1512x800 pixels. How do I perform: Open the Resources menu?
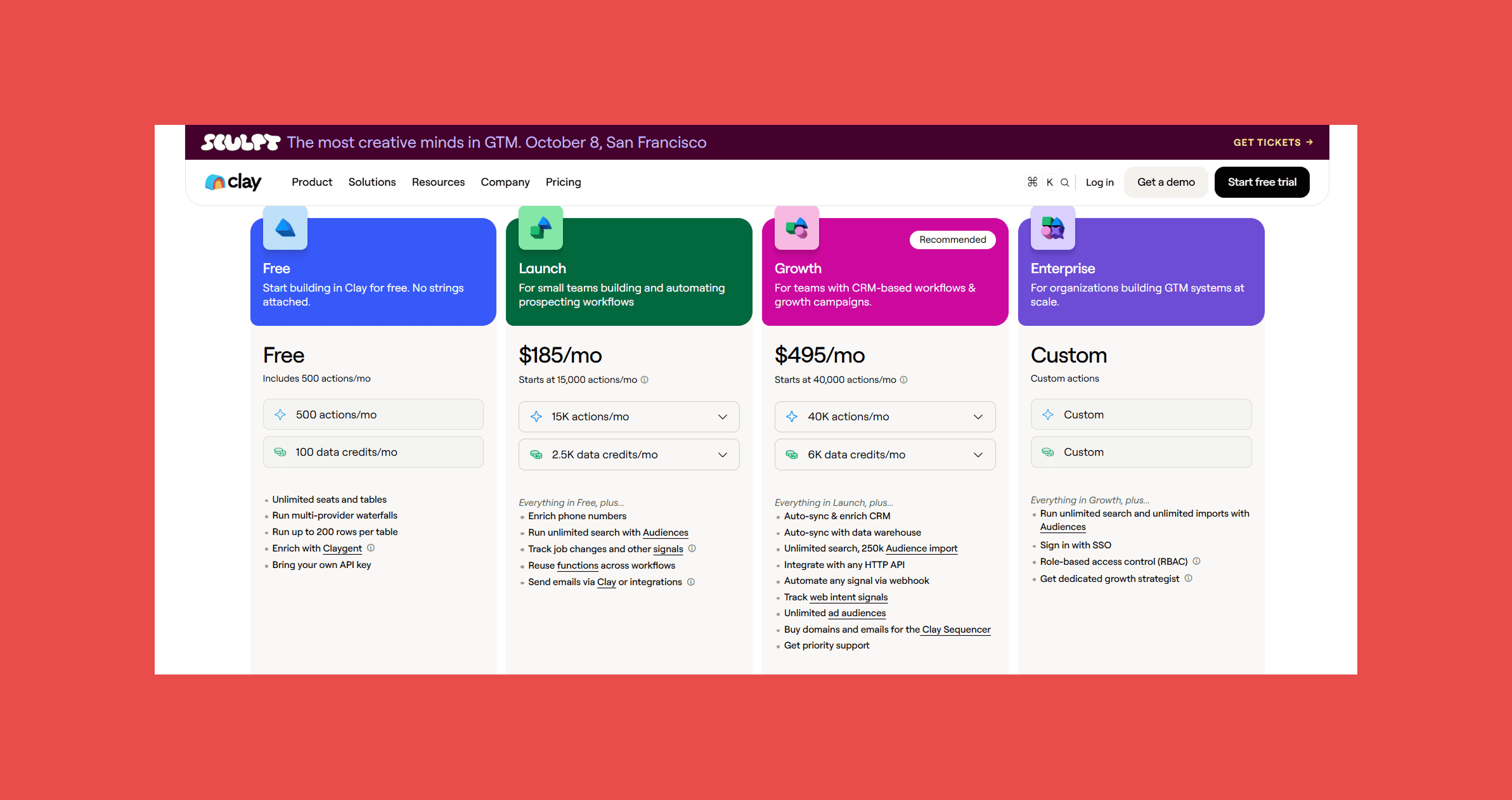[x=438, y=182]
